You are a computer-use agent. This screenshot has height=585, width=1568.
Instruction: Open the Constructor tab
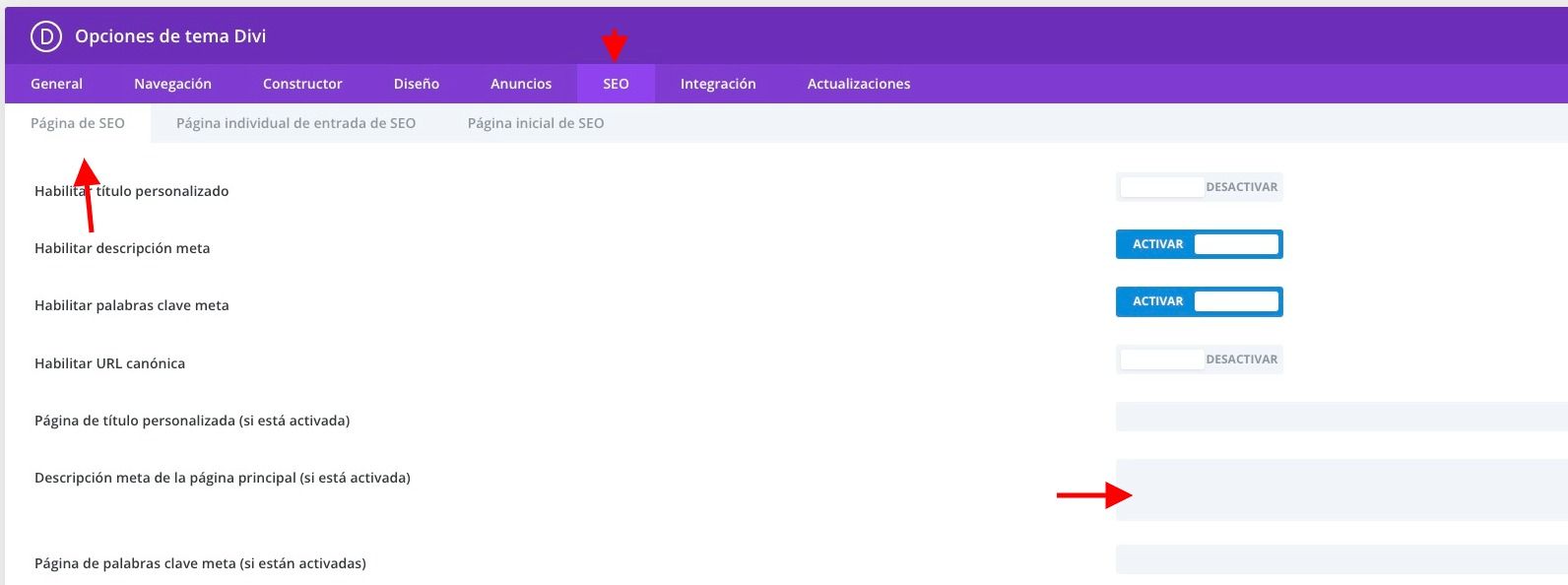tap(302, 84)
